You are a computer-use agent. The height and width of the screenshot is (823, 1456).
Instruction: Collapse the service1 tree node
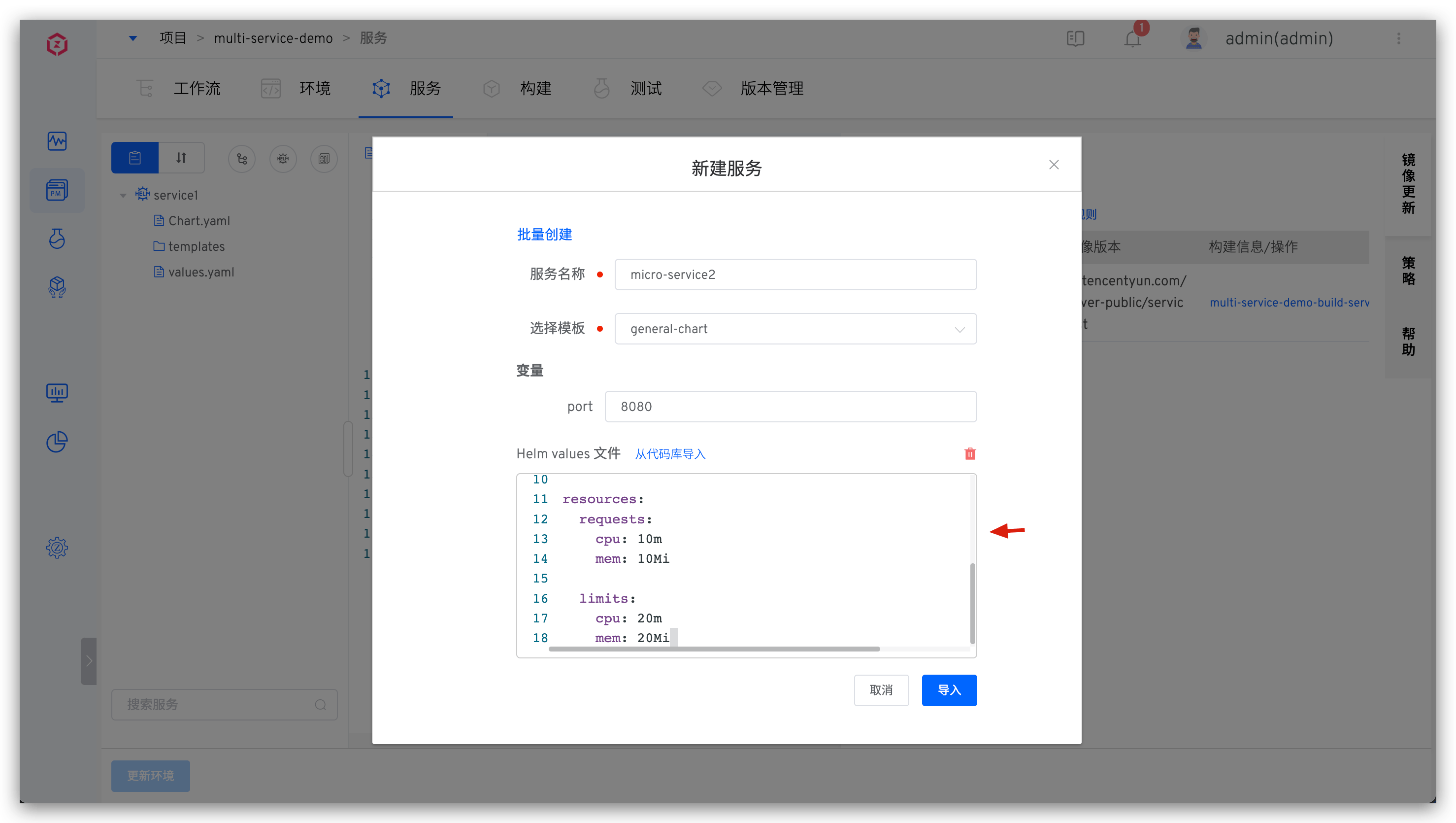pos(123,195)
